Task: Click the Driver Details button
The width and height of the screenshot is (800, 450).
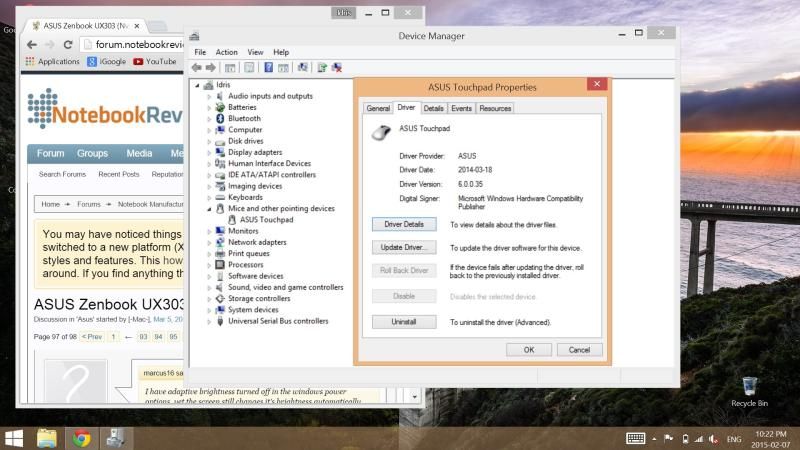Action: point(404,224)
